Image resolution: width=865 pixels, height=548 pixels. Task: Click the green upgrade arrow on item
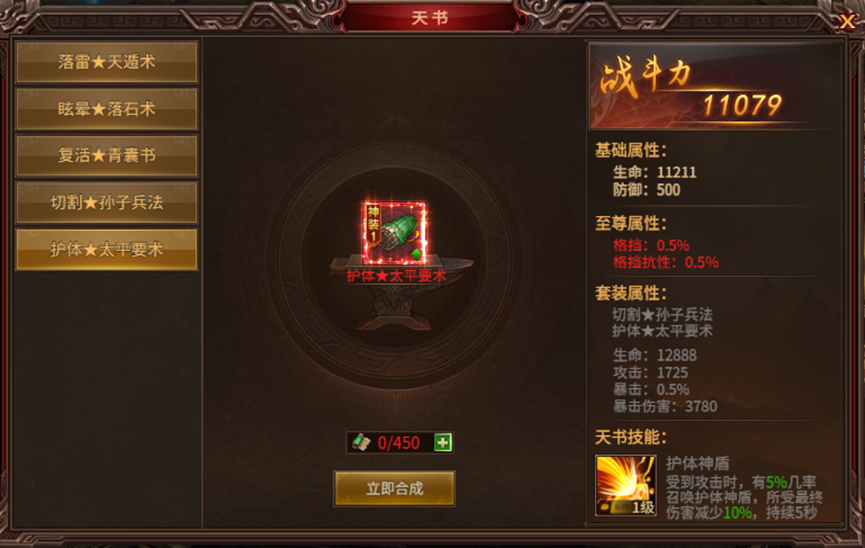pyautogui.click(x=417, y=254)
